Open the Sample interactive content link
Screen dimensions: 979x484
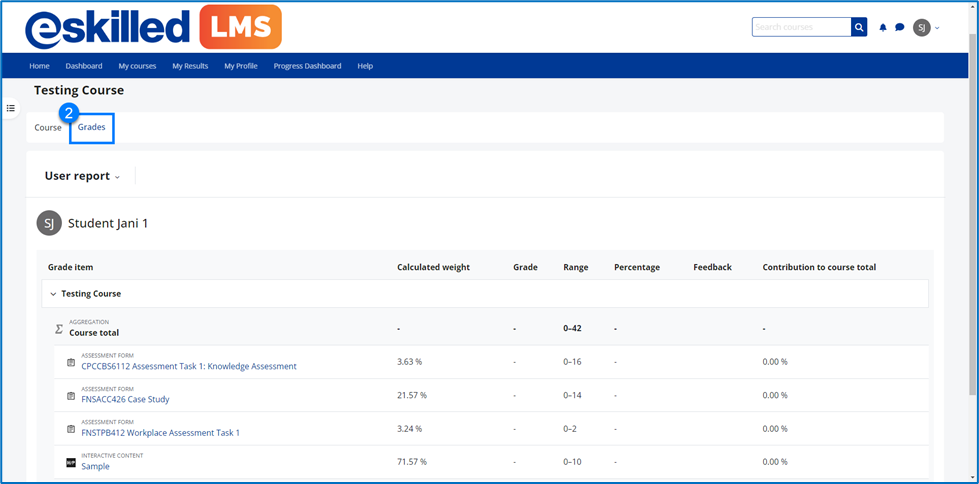point(96,467)
